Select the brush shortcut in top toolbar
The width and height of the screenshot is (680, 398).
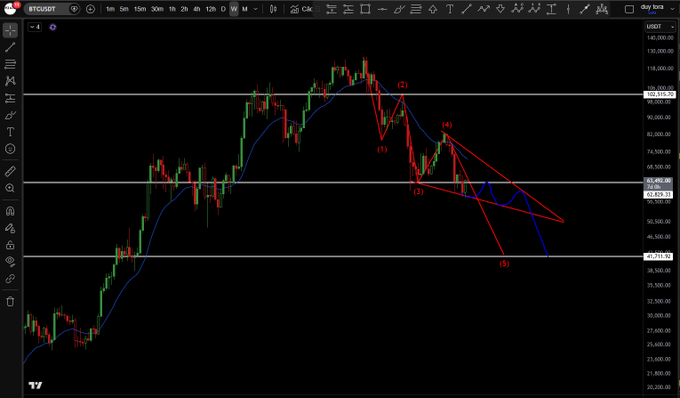tap(399, 9)
